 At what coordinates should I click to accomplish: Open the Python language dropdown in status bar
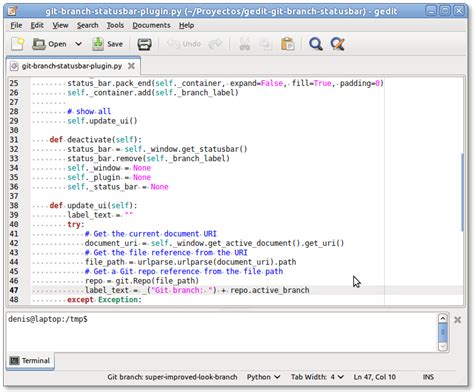[263, 377]
